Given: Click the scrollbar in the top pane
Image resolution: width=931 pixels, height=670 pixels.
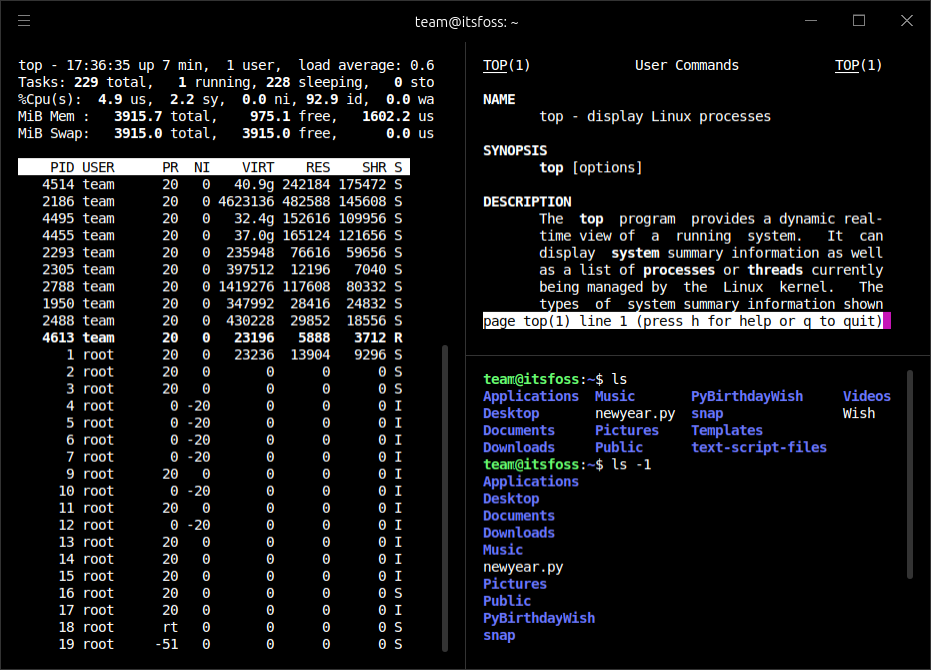Looking at the screenshot, I should tap(445, 498).
